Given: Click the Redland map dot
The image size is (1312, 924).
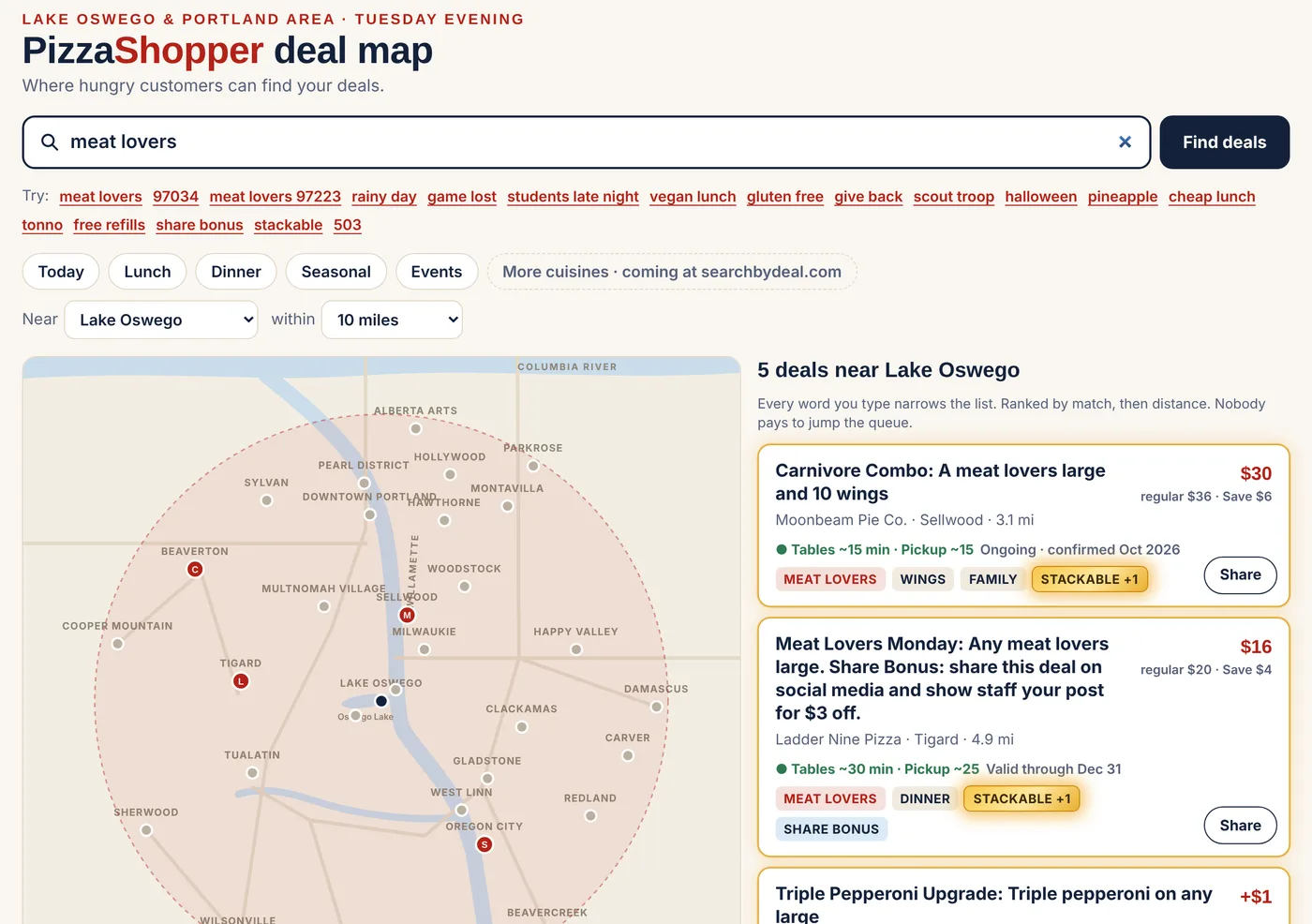Looking at the screenshot, I should 590,816.
